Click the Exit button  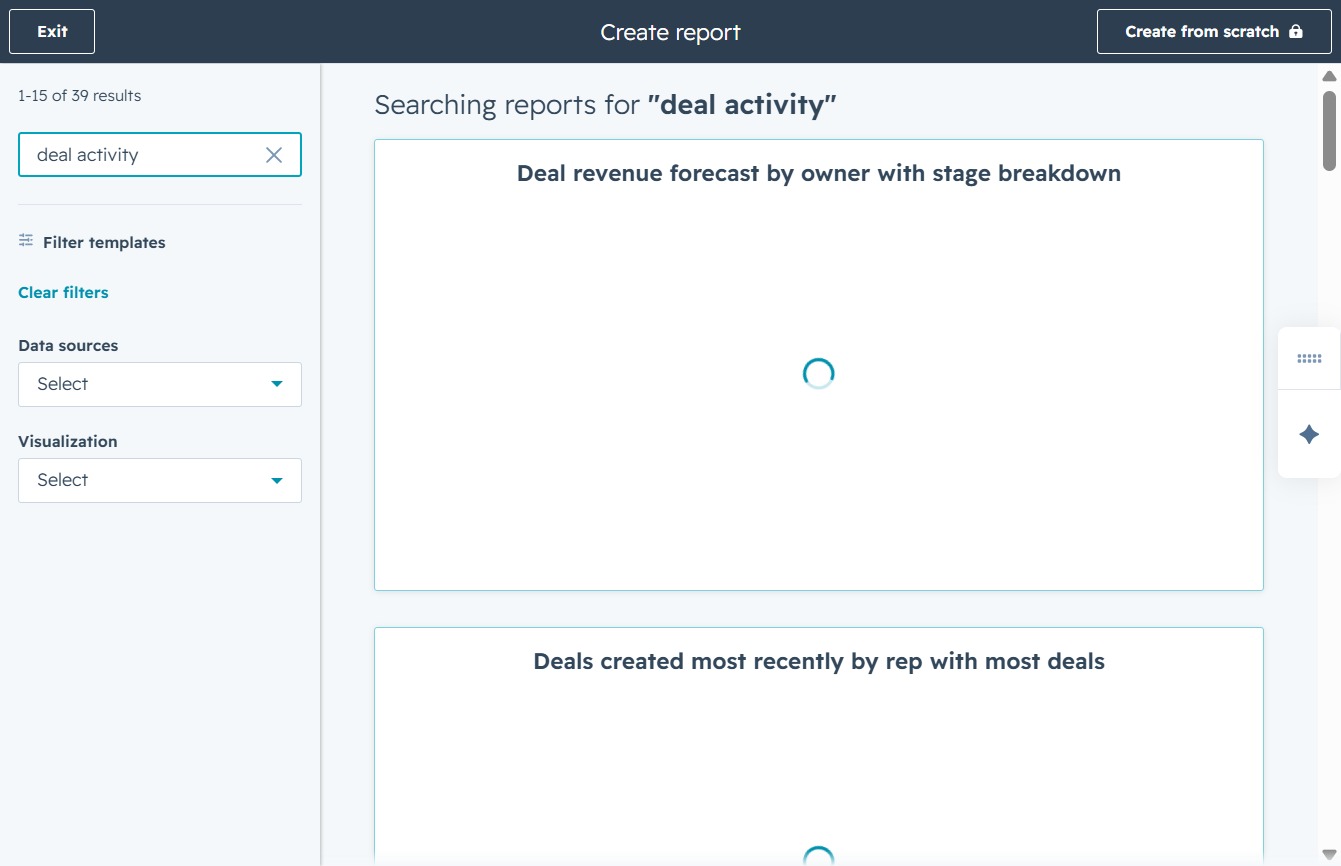coord(52,32)
